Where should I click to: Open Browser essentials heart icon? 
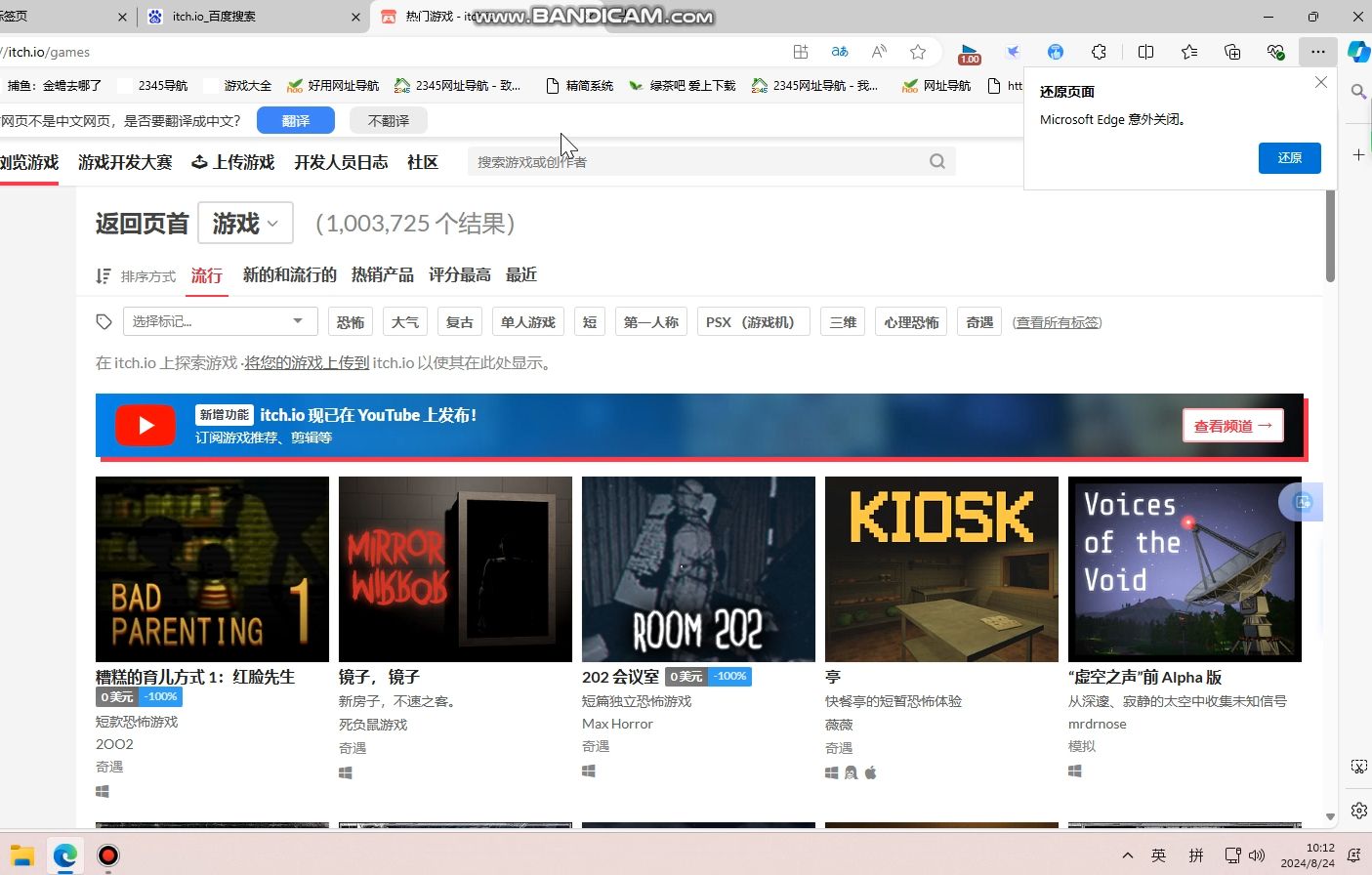point(1275,52)
